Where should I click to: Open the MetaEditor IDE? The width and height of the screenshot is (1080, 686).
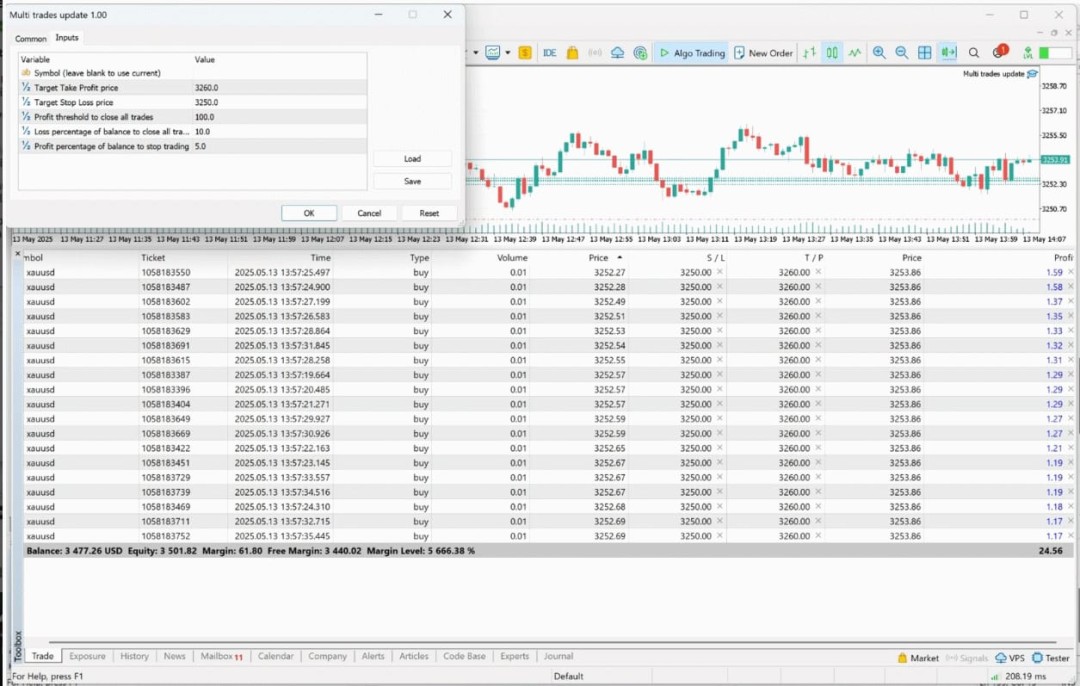point(550,53)
